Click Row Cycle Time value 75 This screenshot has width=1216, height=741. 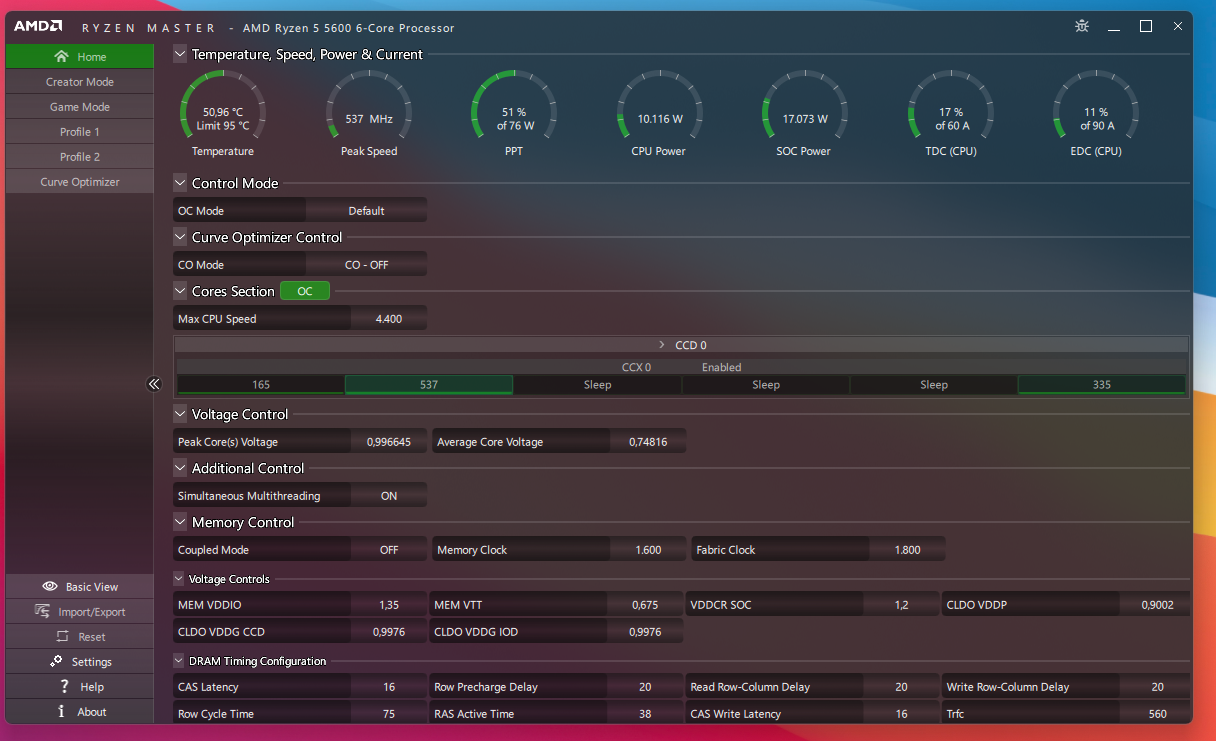tap(389, 714)
